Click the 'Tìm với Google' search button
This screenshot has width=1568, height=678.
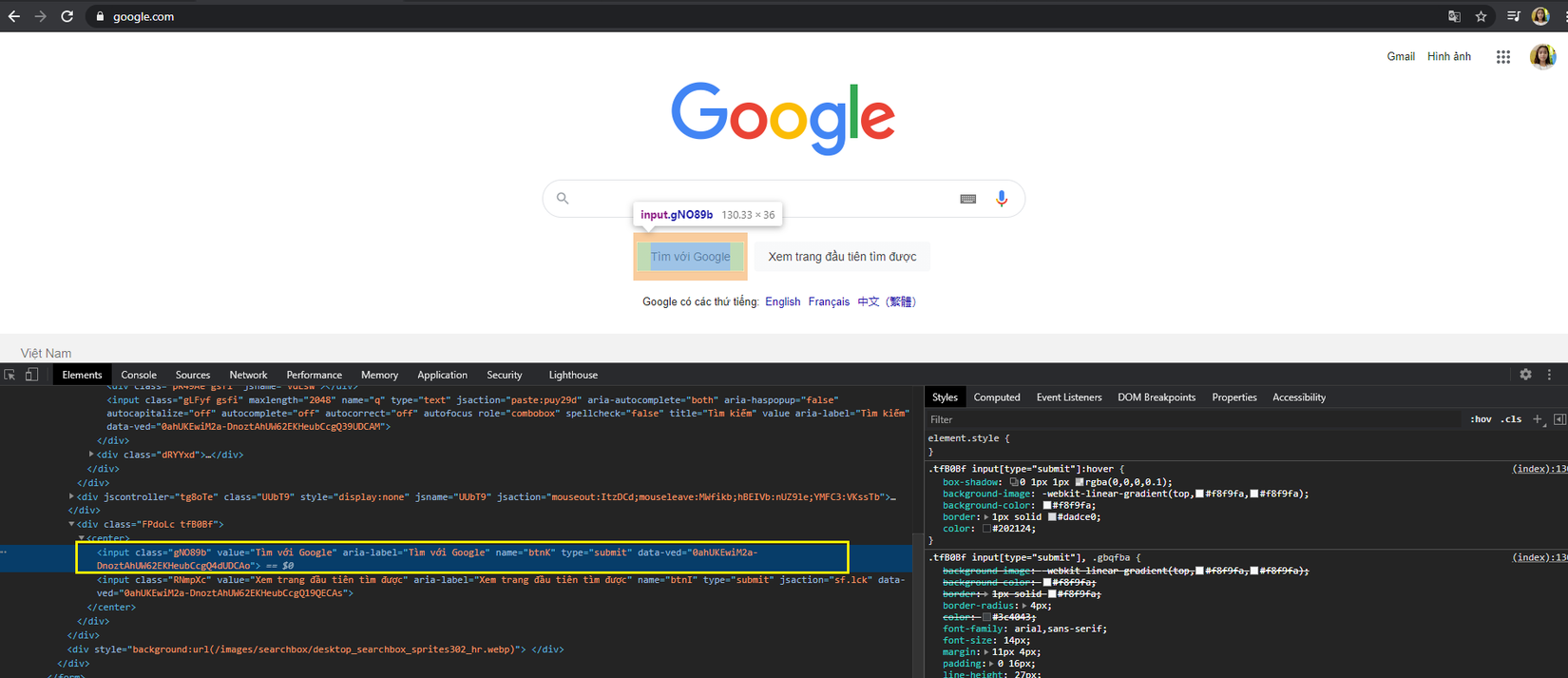coord(691,257)
